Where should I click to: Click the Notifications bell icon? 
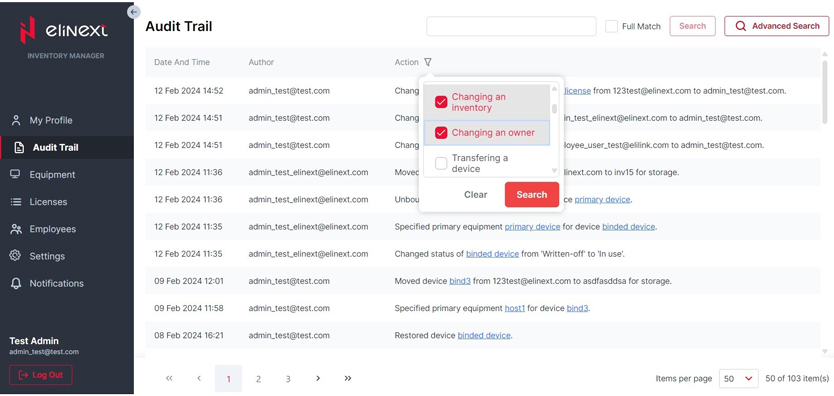pyautogui.click(x=16, y=283)
